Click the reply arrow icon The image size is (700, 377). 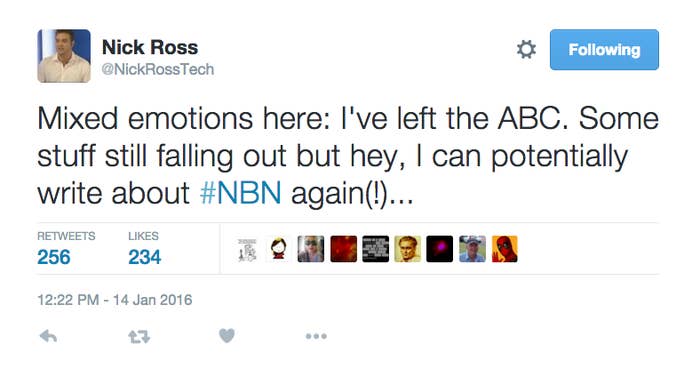coord(48,336)
